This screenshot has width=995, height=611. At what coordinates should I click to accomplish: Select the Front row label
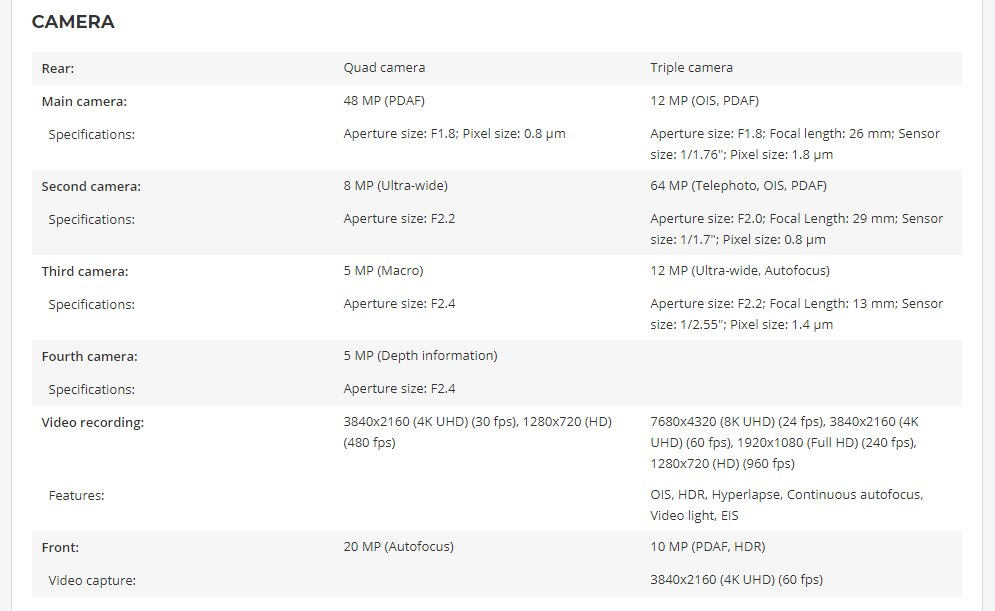[x=60, y=548]
